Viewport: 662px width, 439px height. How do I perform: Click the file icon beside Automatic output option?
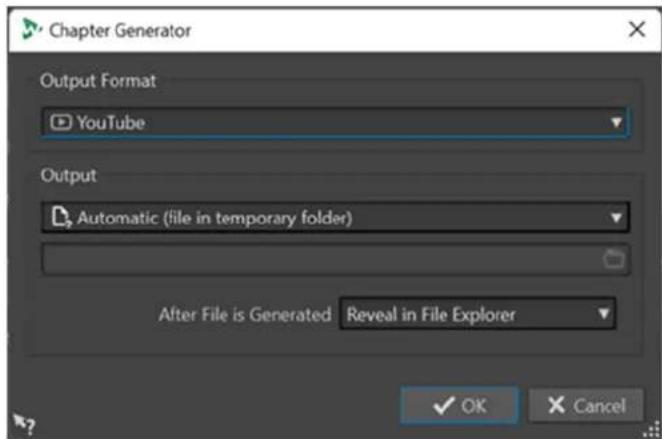pyautogui.click(x=61, y=217)
